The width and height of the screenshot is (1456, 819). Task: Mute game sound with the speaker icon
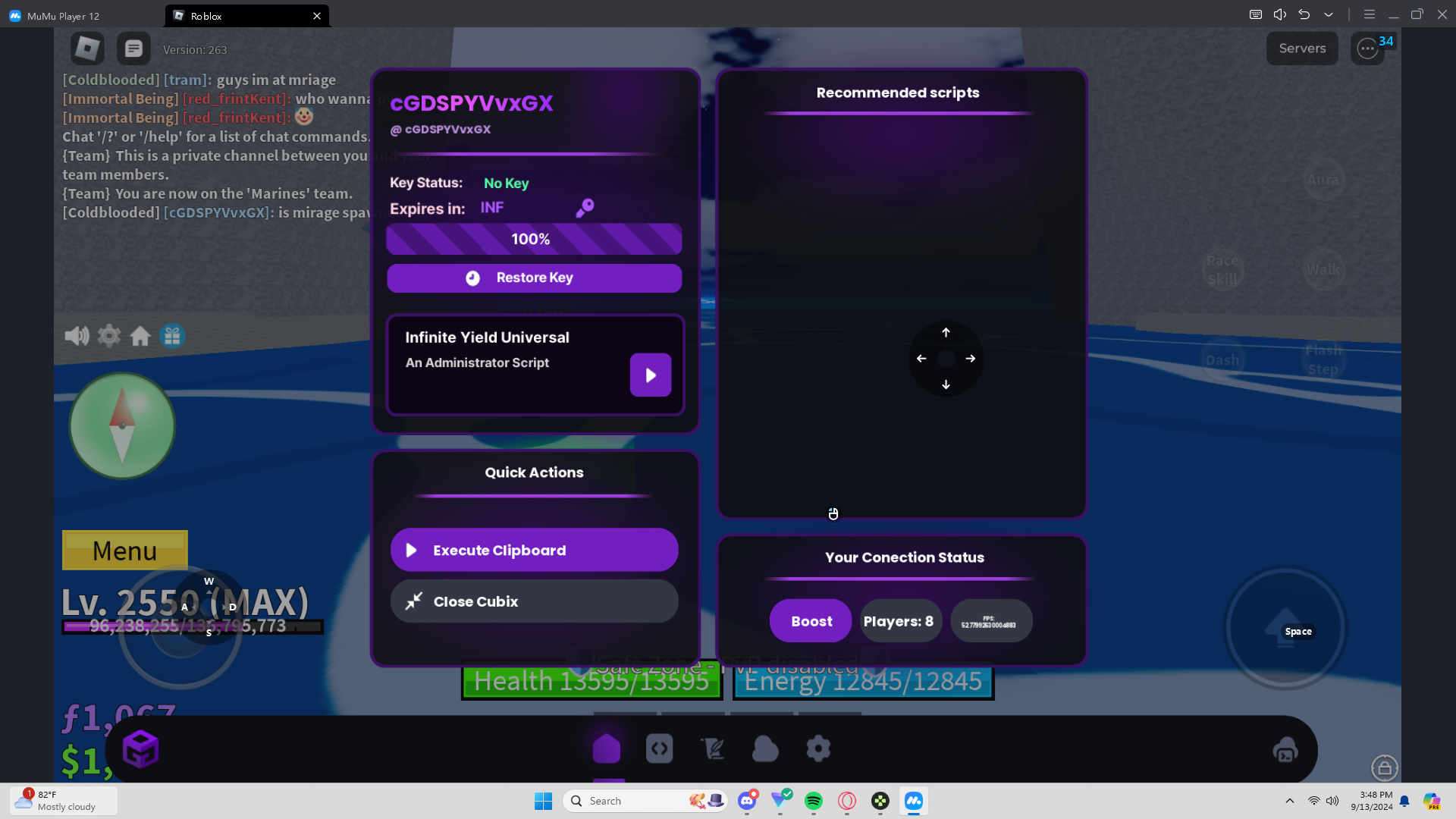77,335
